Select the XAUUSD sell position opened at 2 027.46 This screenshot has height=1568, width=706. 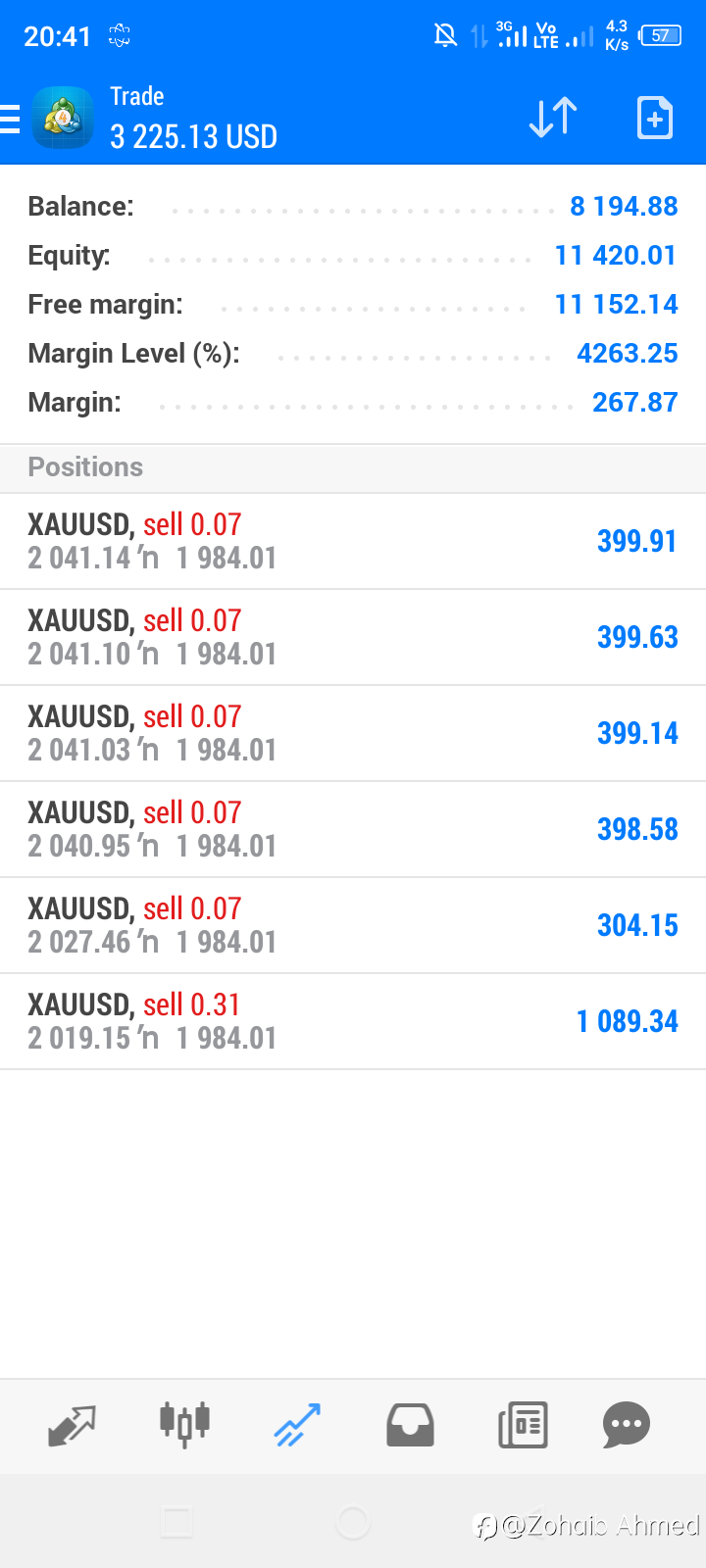pos(353,925)
